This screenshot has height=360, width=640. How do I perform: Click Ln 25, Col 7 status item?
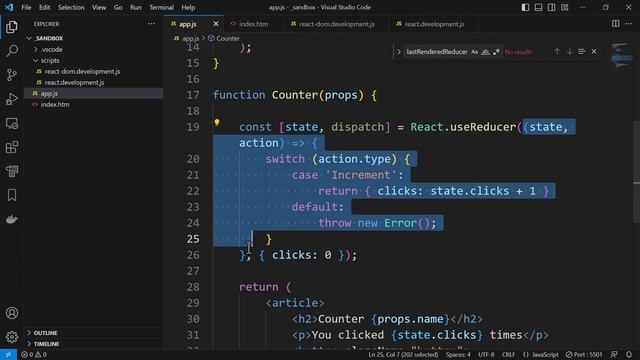(x=403, y=355)
